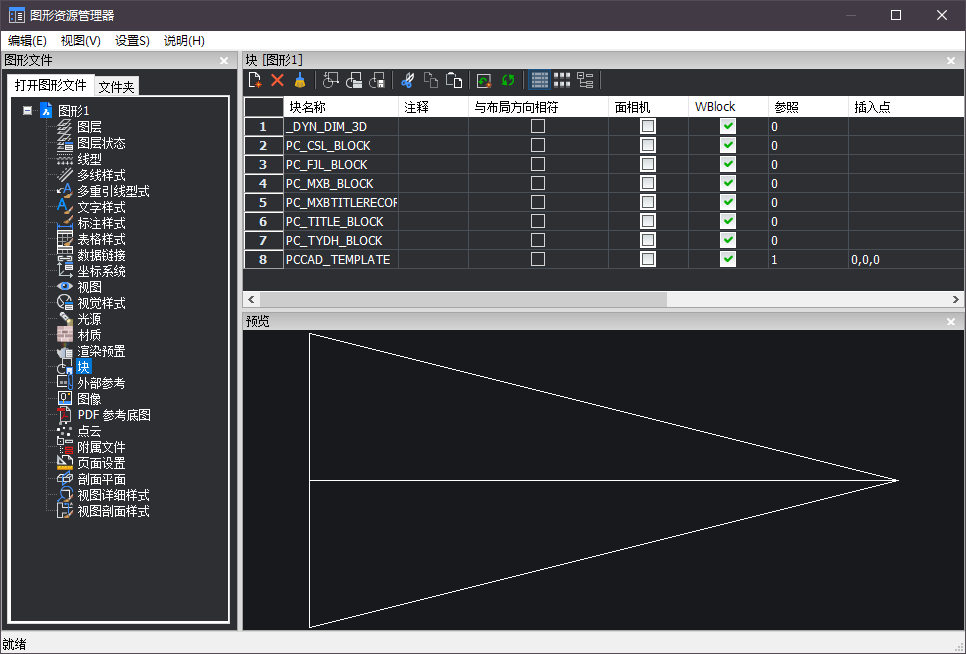Screen dimensions: 966x654
Task: Enable 面相机 checkbox for PCCAD_TEMPLATE row
Action: click(x=648, y=259)
